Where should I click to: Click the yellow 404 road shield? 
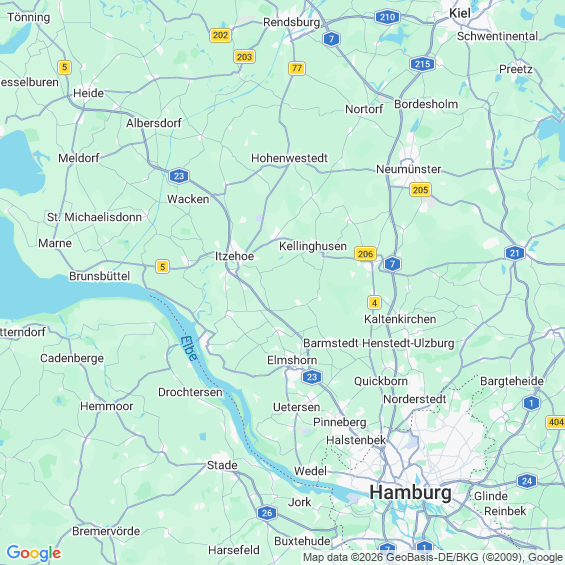[555, 422]
